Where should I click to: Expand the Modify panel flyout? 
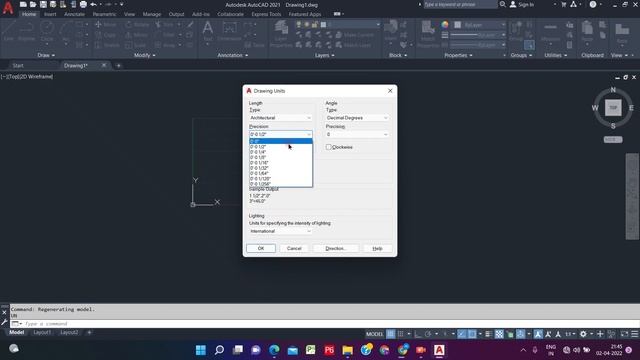click(145, 55)
